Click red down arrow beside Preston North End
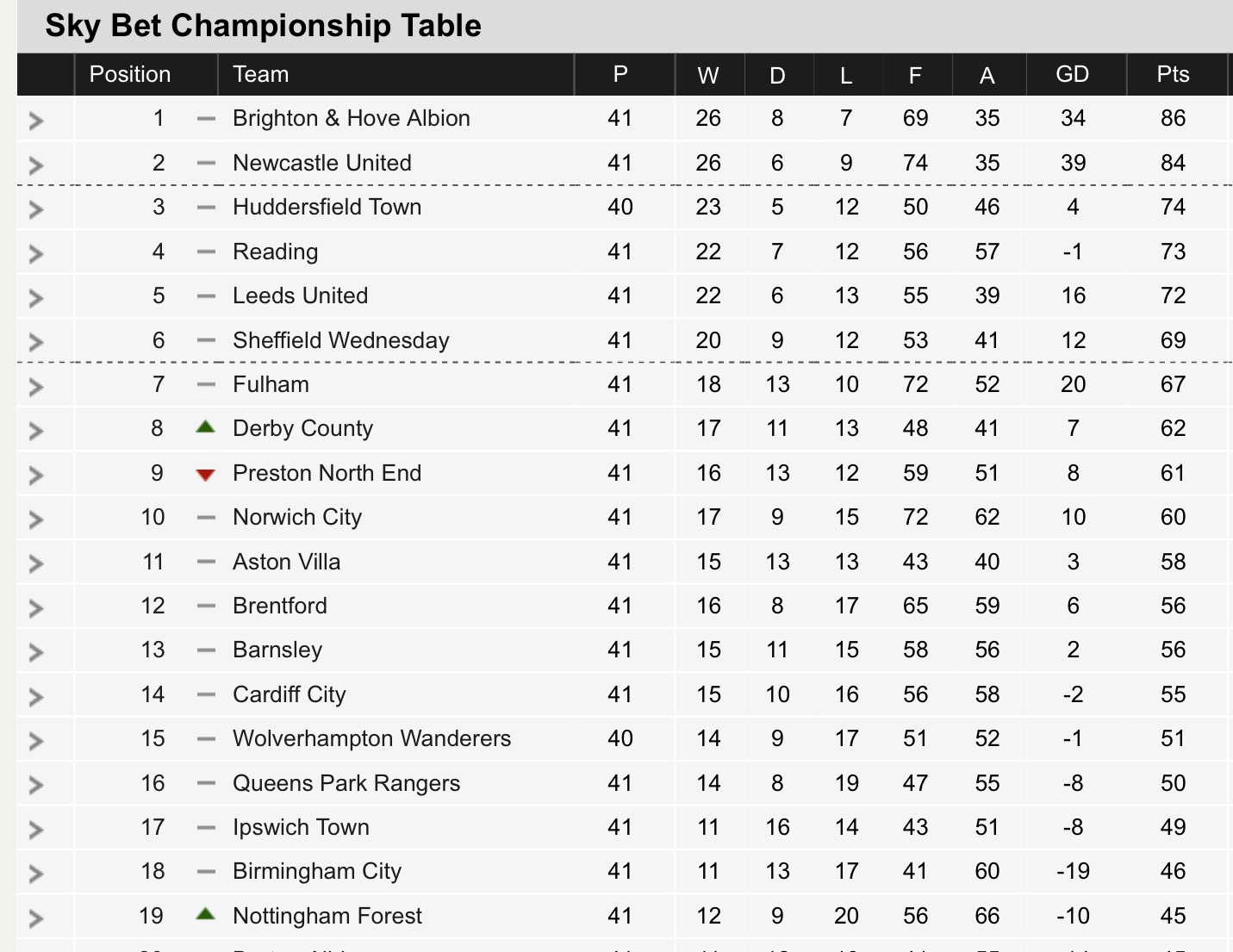 coord(205,475)
